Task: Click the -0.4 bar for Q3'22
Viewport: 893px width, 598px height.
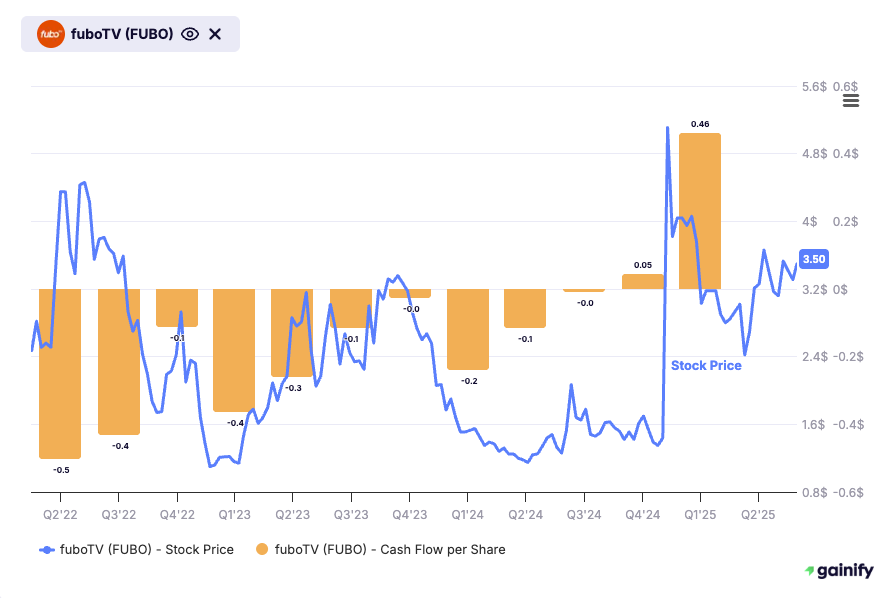Action: (119, 362)
